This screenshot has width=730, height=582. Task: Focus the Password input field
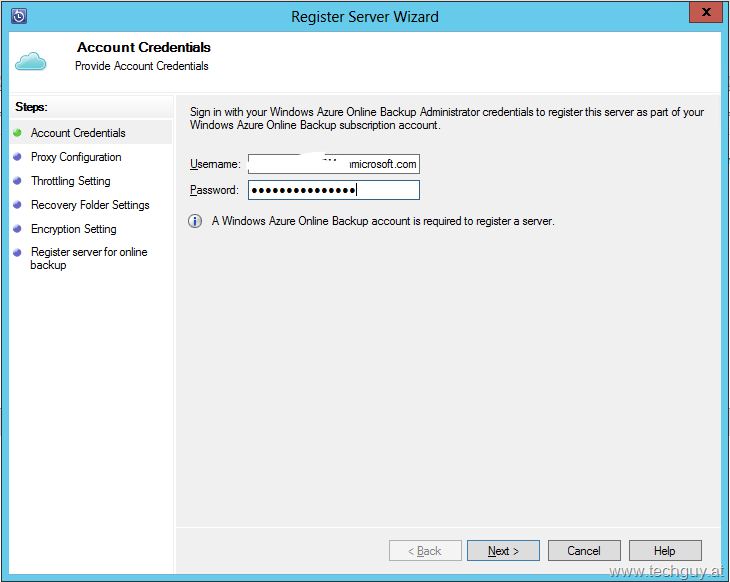pos(333,190)
